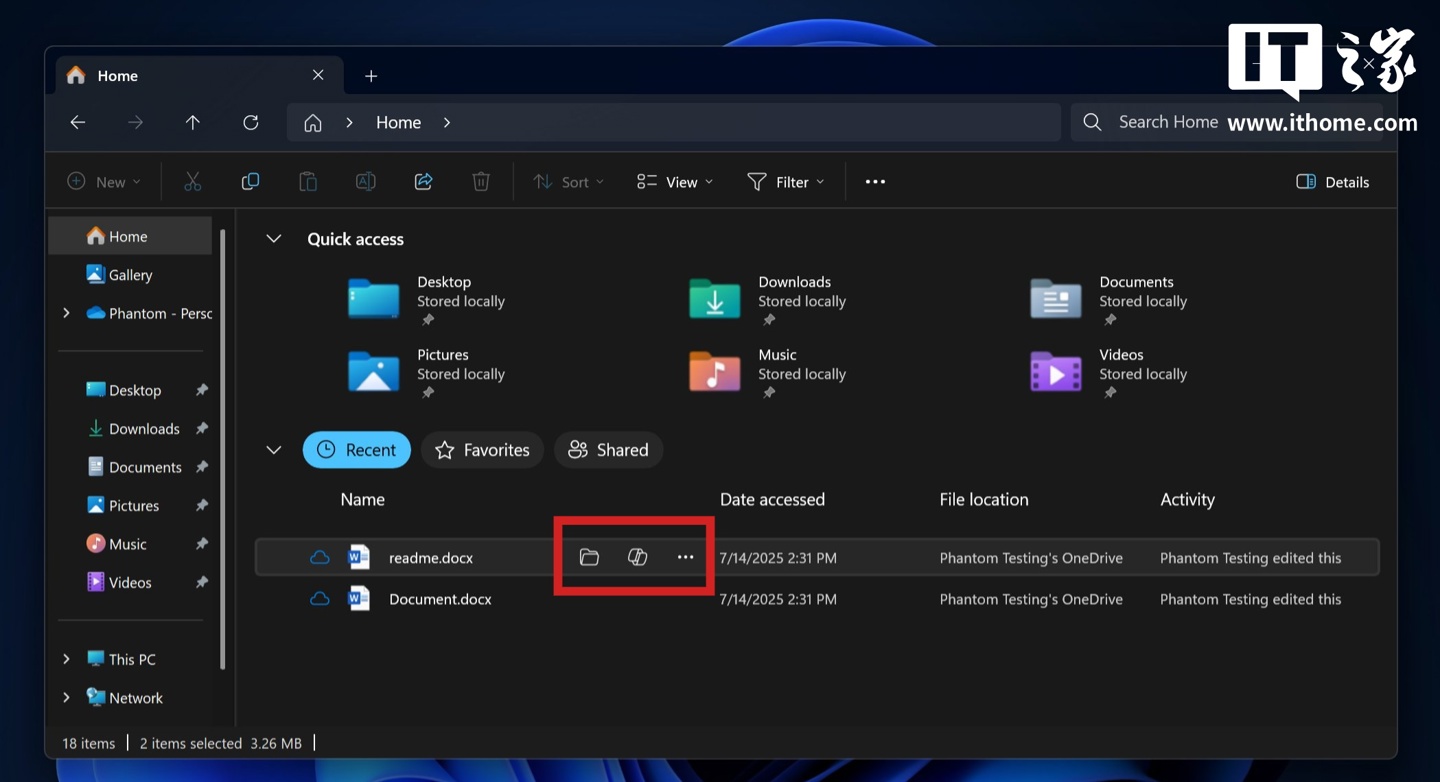
Task: Click the Copy icon in toolbar
Action: pyautogui.click(x=250, y=182)
